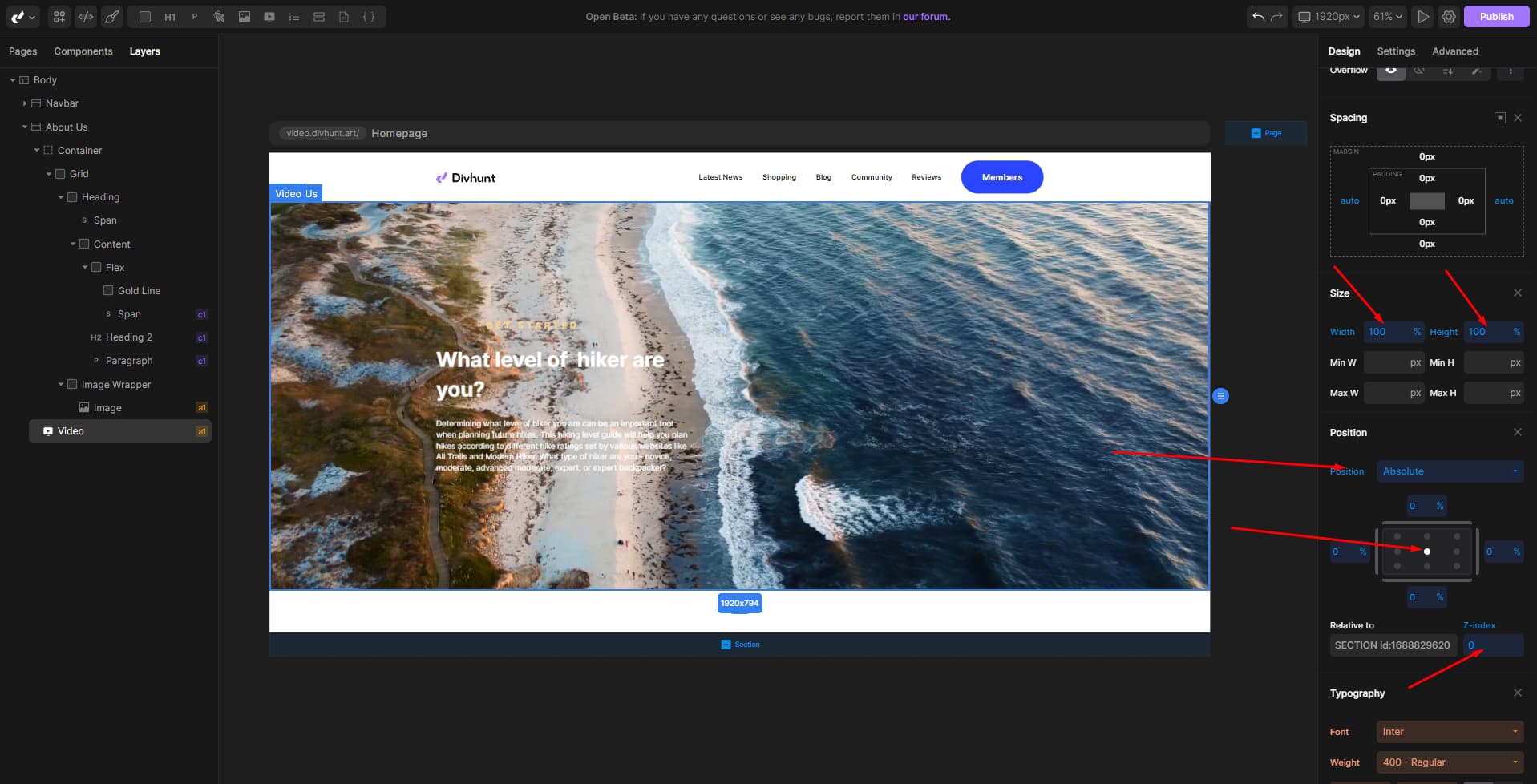Collapse the Content layer

73,244
